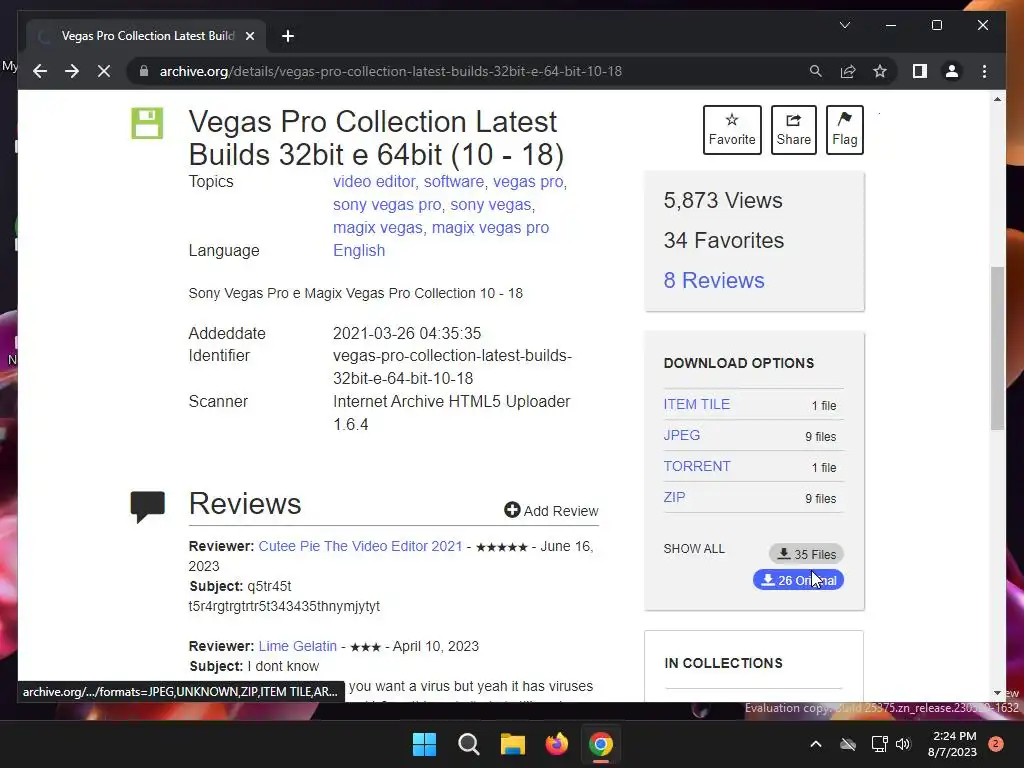1024x768 pixels.
Task: Stop loading the page with X button
Action: click(104, 71)
